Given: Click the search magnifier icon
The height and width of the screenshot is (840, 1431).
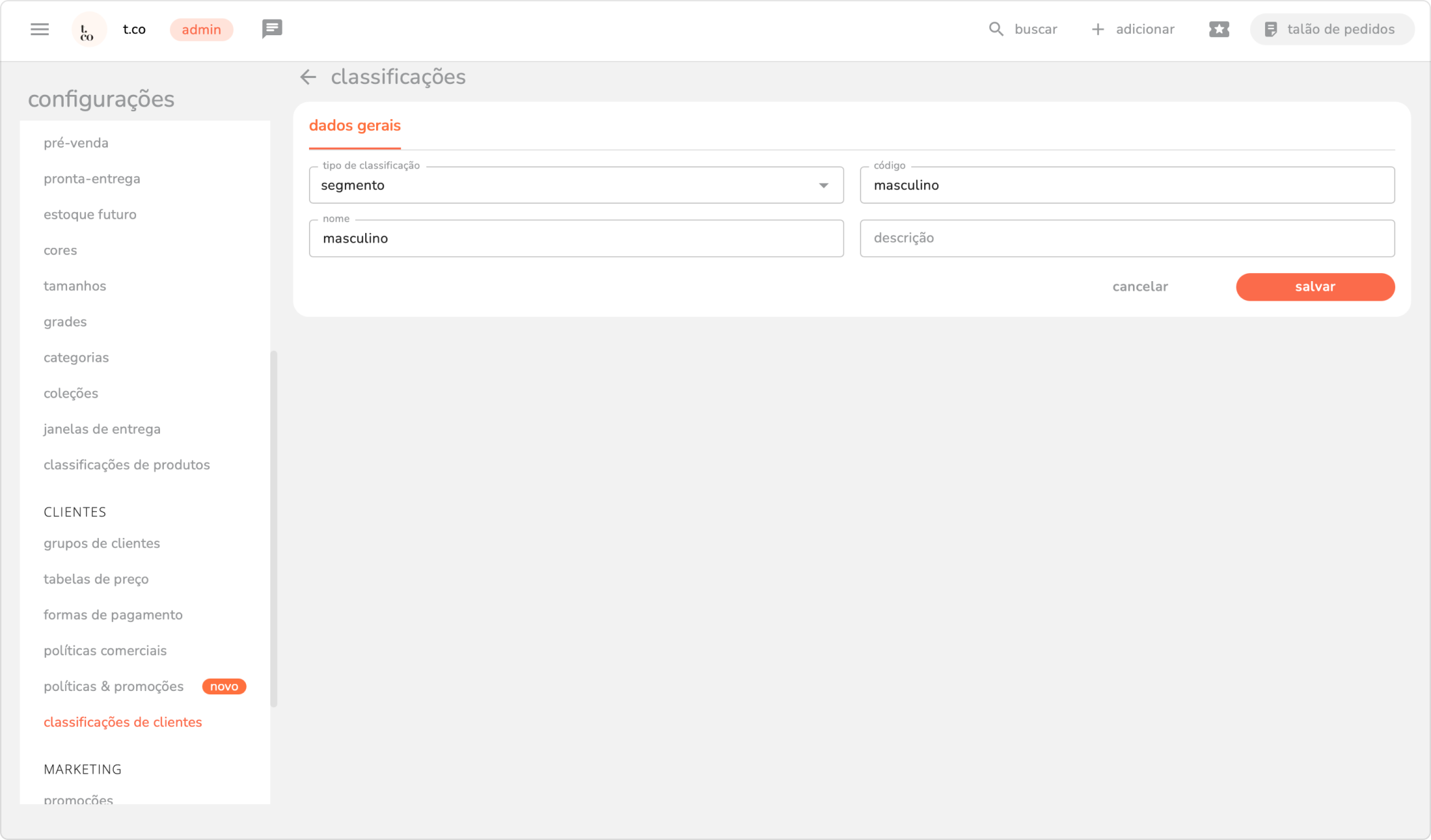Looking at the screenshot, I should click(x=995, y=29).
